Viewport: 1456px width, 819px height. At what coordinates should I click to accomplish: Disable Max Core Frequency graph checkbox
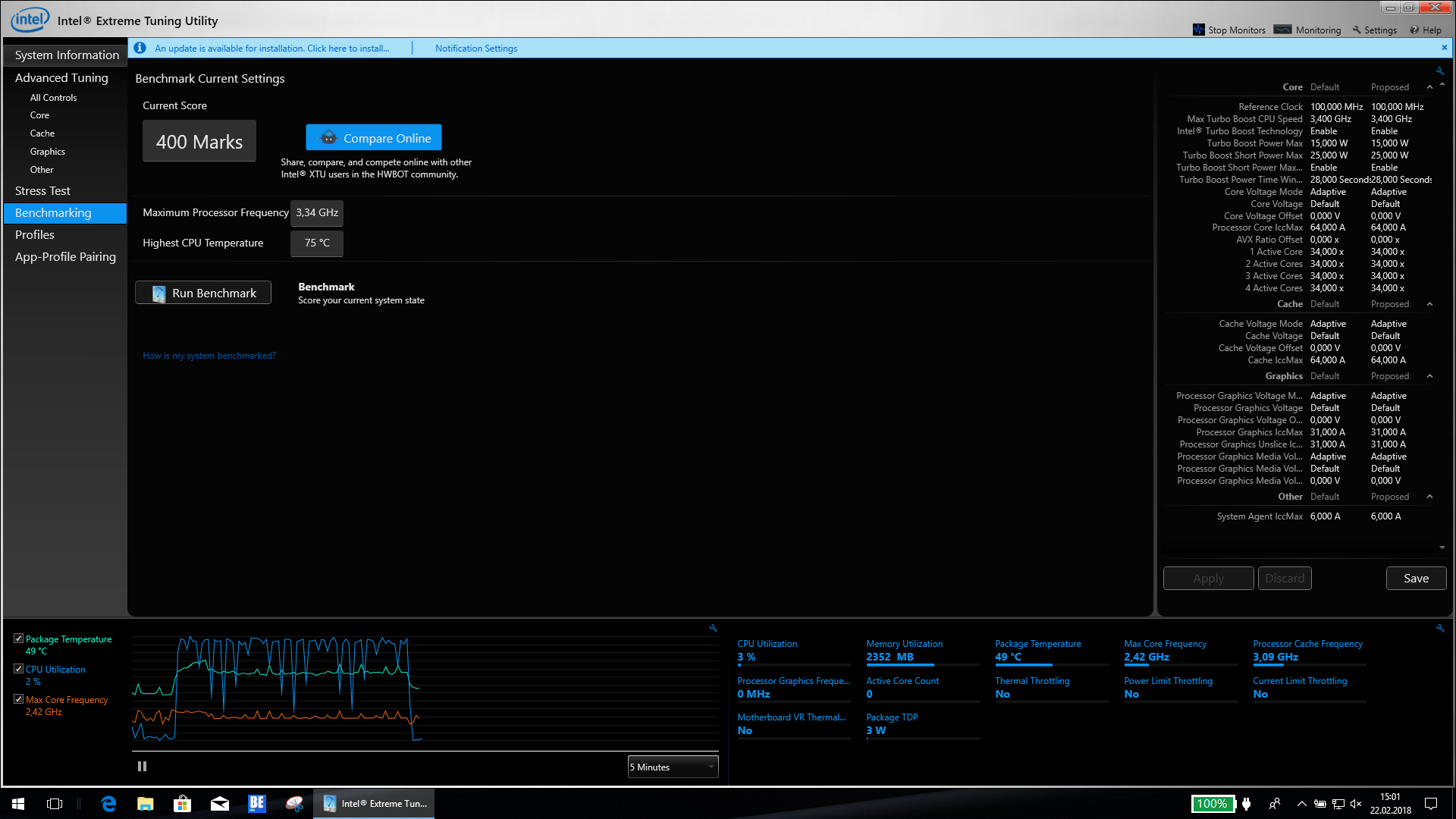[18, 699]
